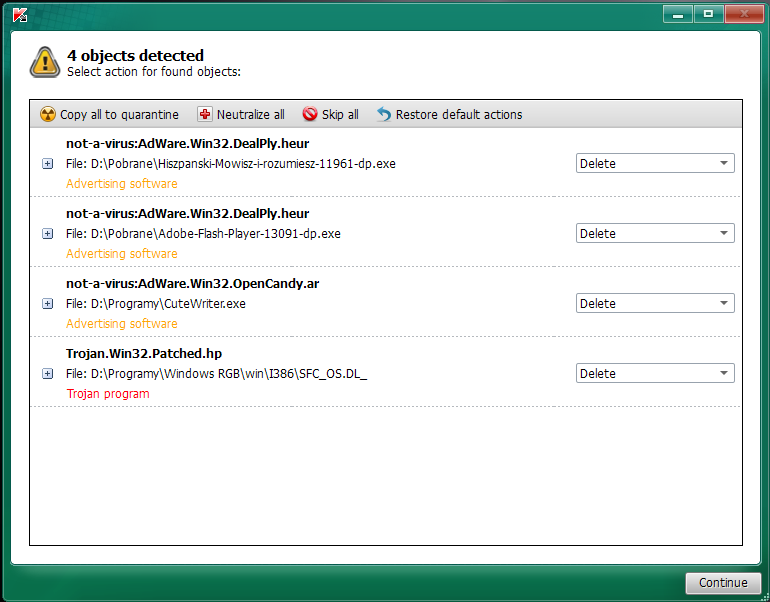
Task: Restore default actions
Action: click(x=449, y=114)
